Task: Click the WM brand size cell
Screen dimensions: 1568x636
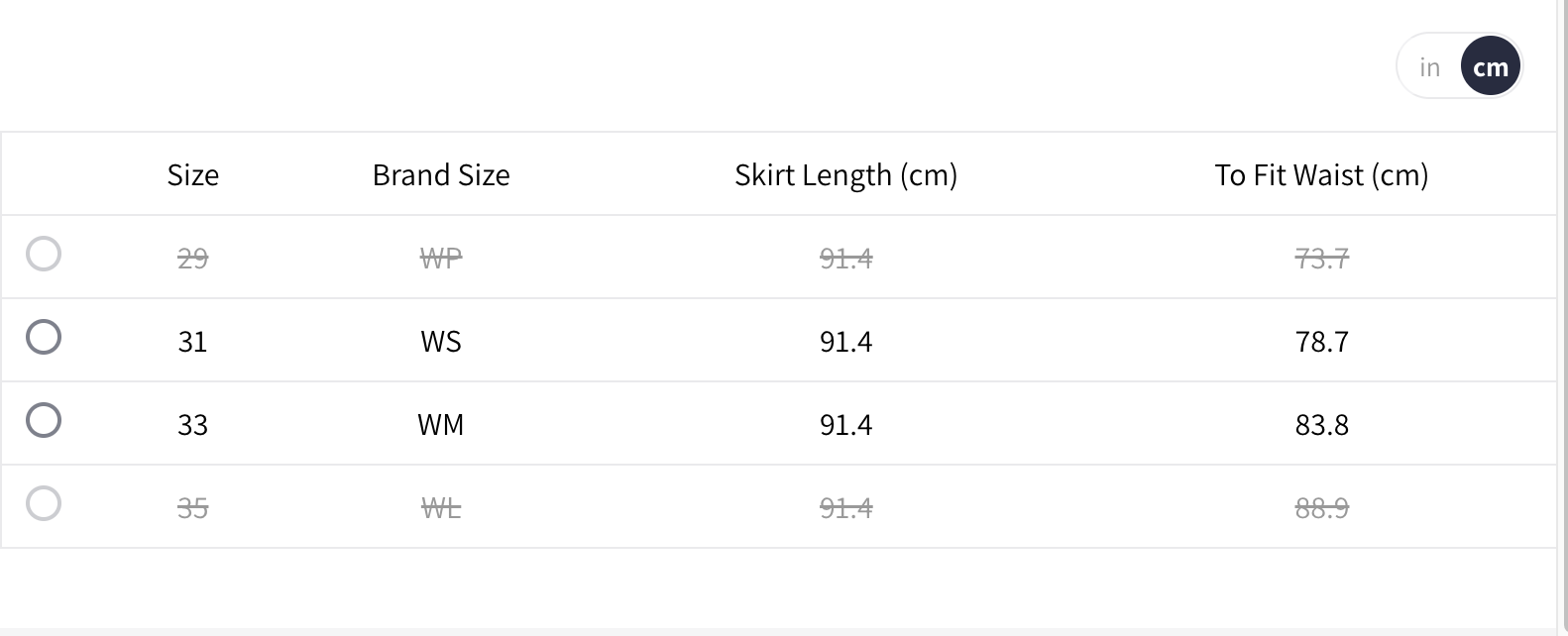Action: pyautogui.click(x=441, y=425)
